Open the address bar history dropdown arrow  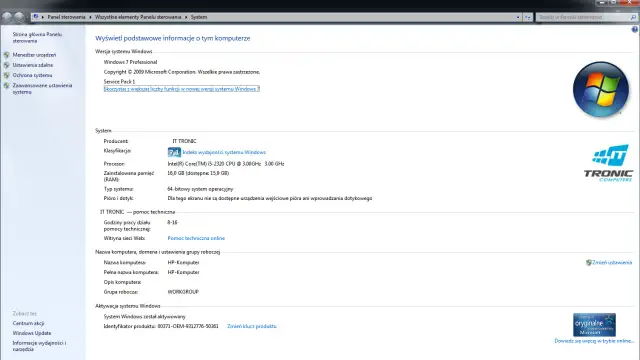(518, 17)
